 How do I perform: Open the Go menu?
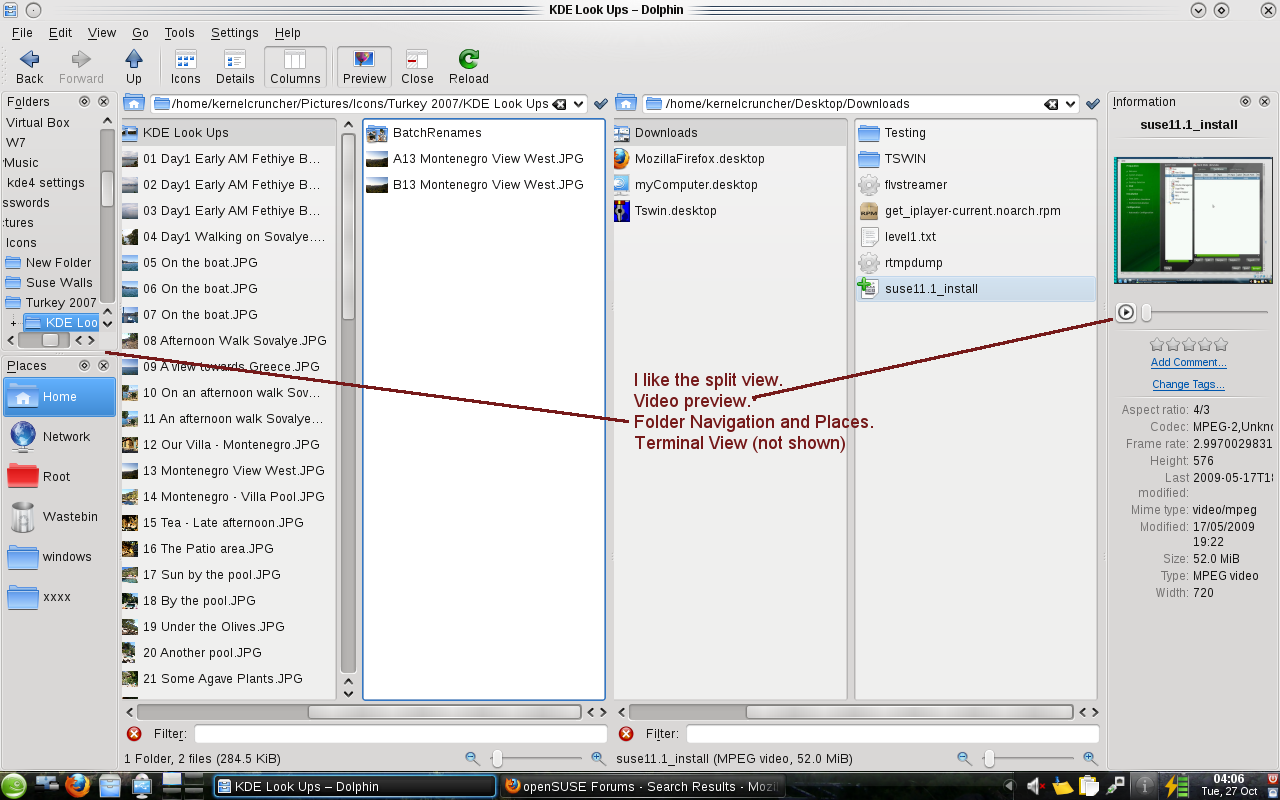point(140,33)
